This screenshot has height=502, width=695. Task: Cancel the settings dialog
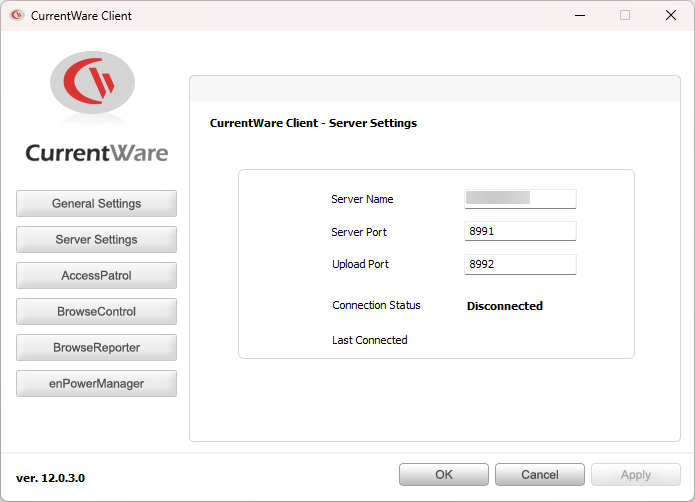click(x=539, y=475)
